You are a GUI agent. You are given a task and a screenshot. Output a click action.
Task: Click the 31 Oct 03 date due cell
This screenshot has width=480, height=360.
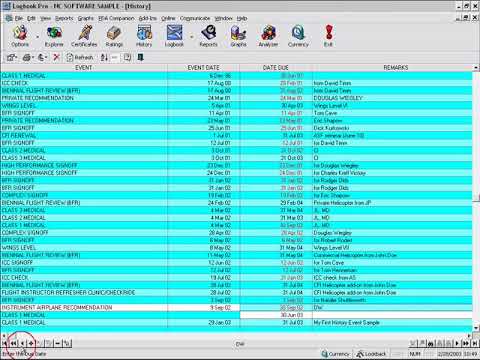click(276, 158)
